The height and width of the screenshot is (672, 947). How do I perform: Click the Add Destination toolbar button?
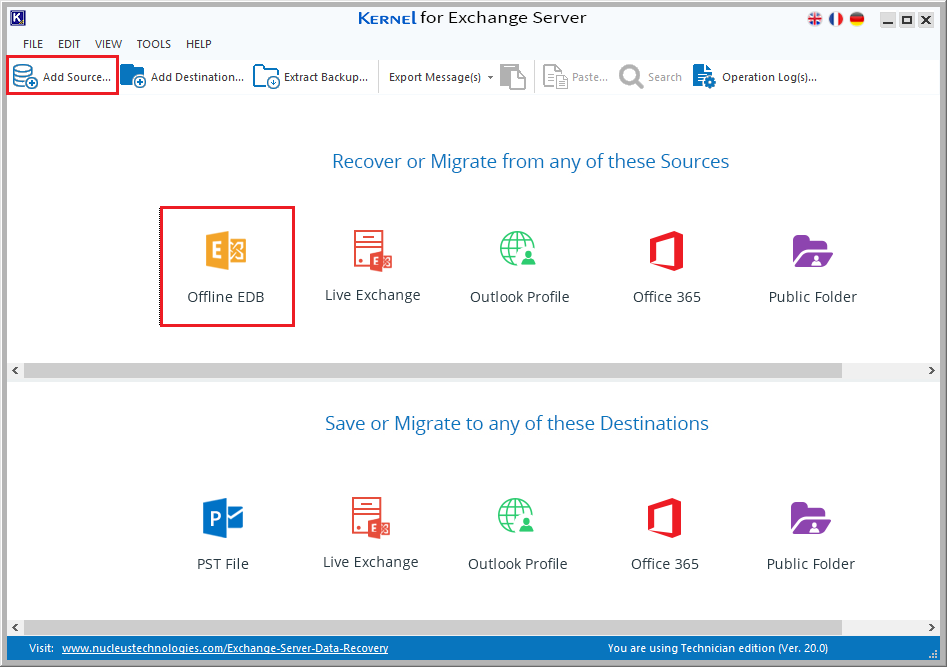182,77
